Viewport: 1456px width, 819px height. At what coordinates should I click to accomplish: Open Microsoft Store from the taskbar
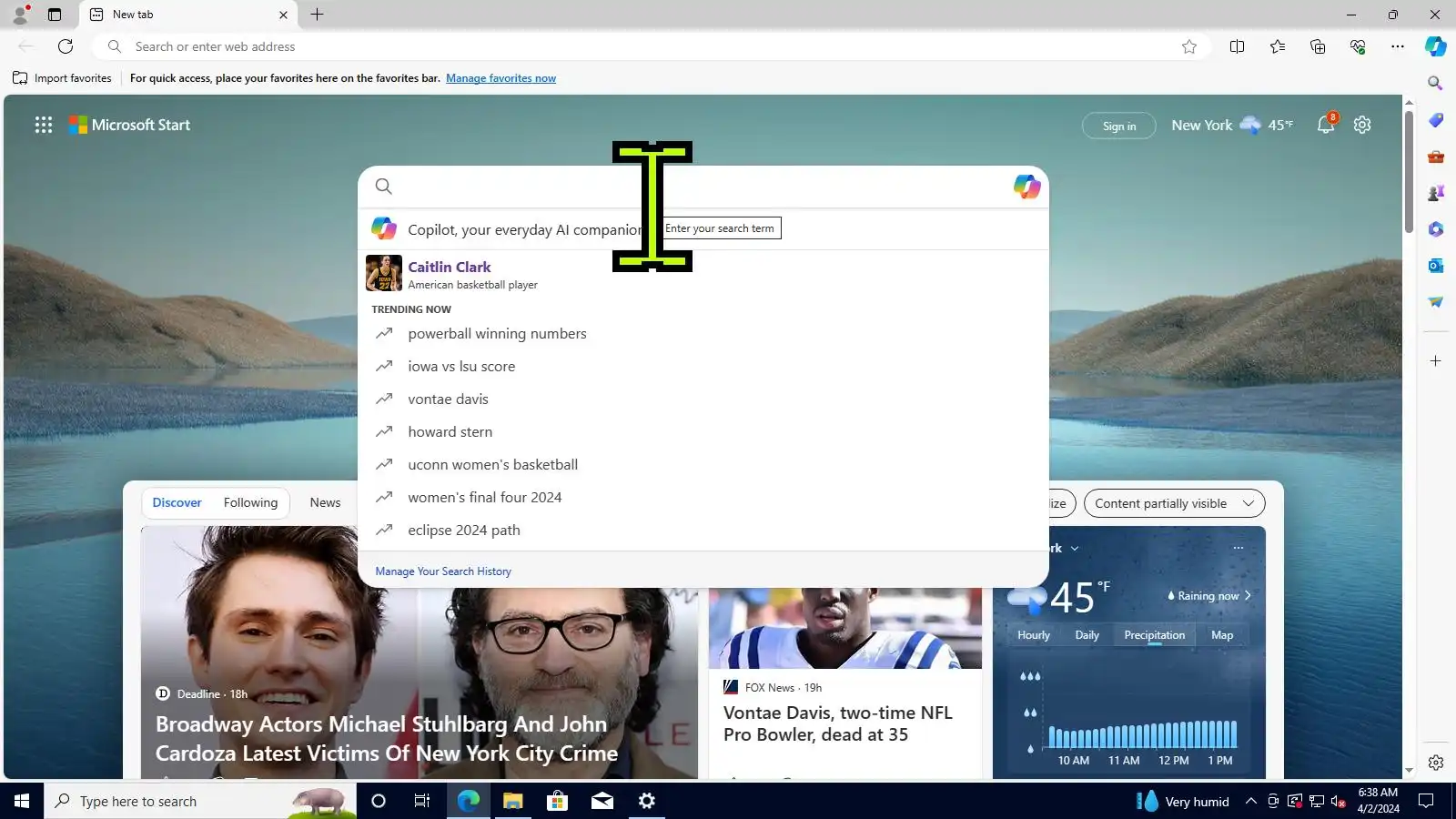[x=557, y=801]
